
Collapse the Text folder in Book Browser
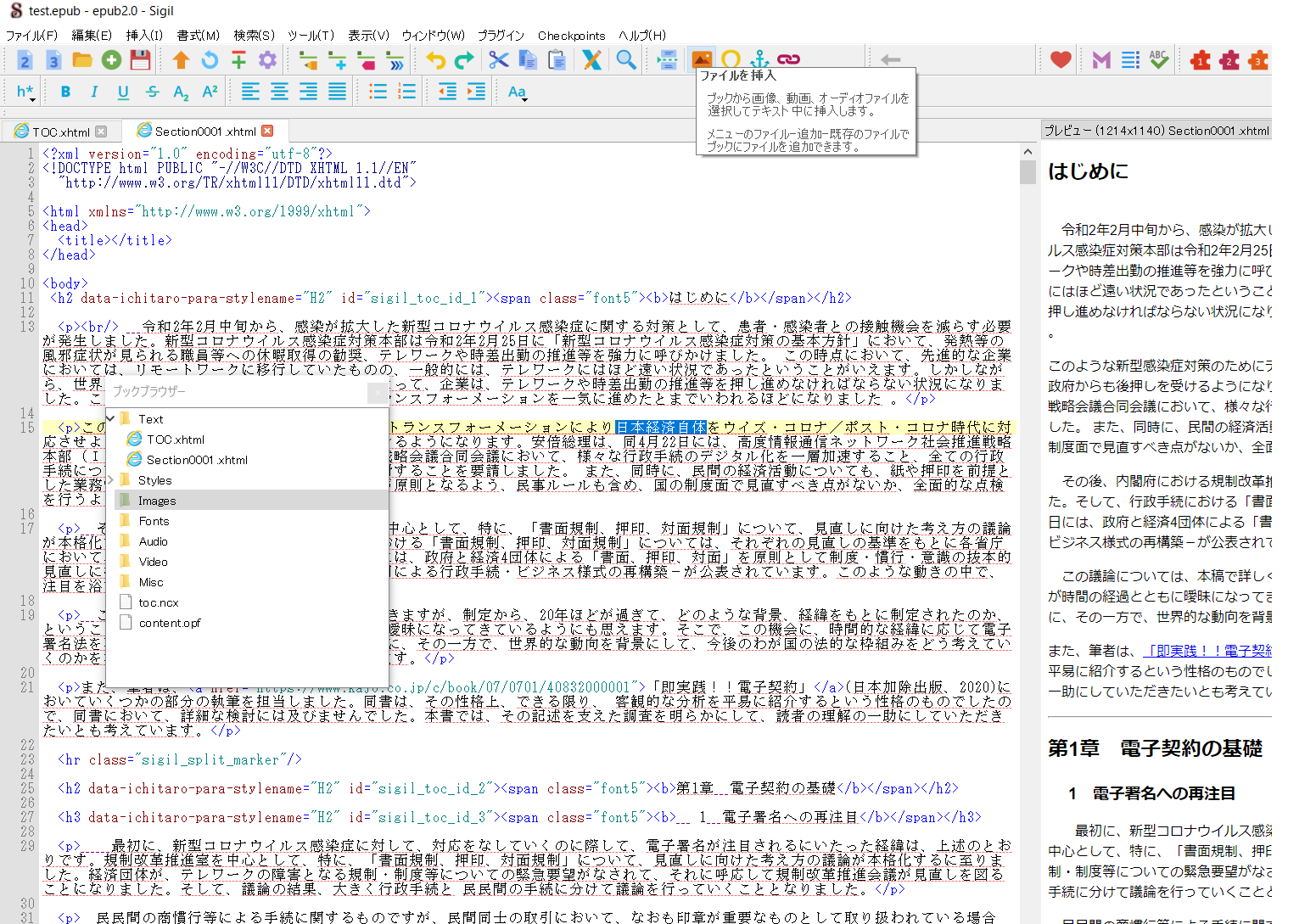click(x=110, y=418)
